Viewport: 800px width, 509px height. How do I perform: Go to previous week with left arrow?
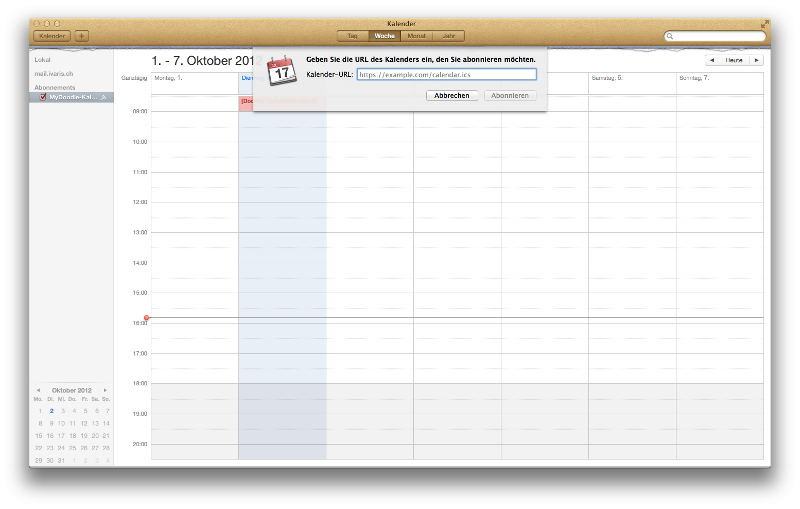pyautogui.click(x=711, y=60)
